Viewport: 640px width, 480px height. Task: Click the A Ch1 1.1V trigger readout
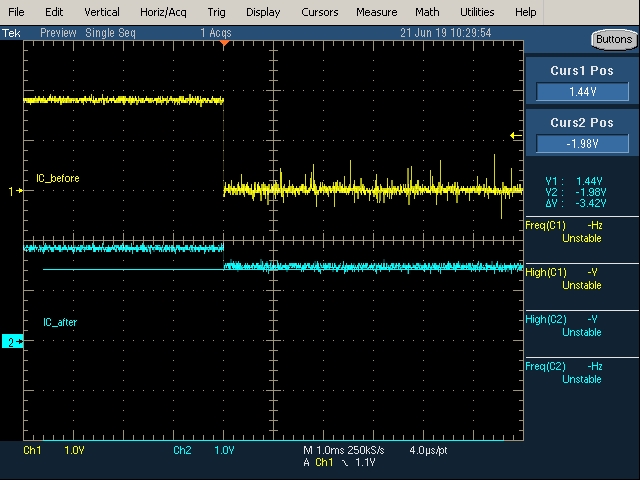tap(339, 462)
